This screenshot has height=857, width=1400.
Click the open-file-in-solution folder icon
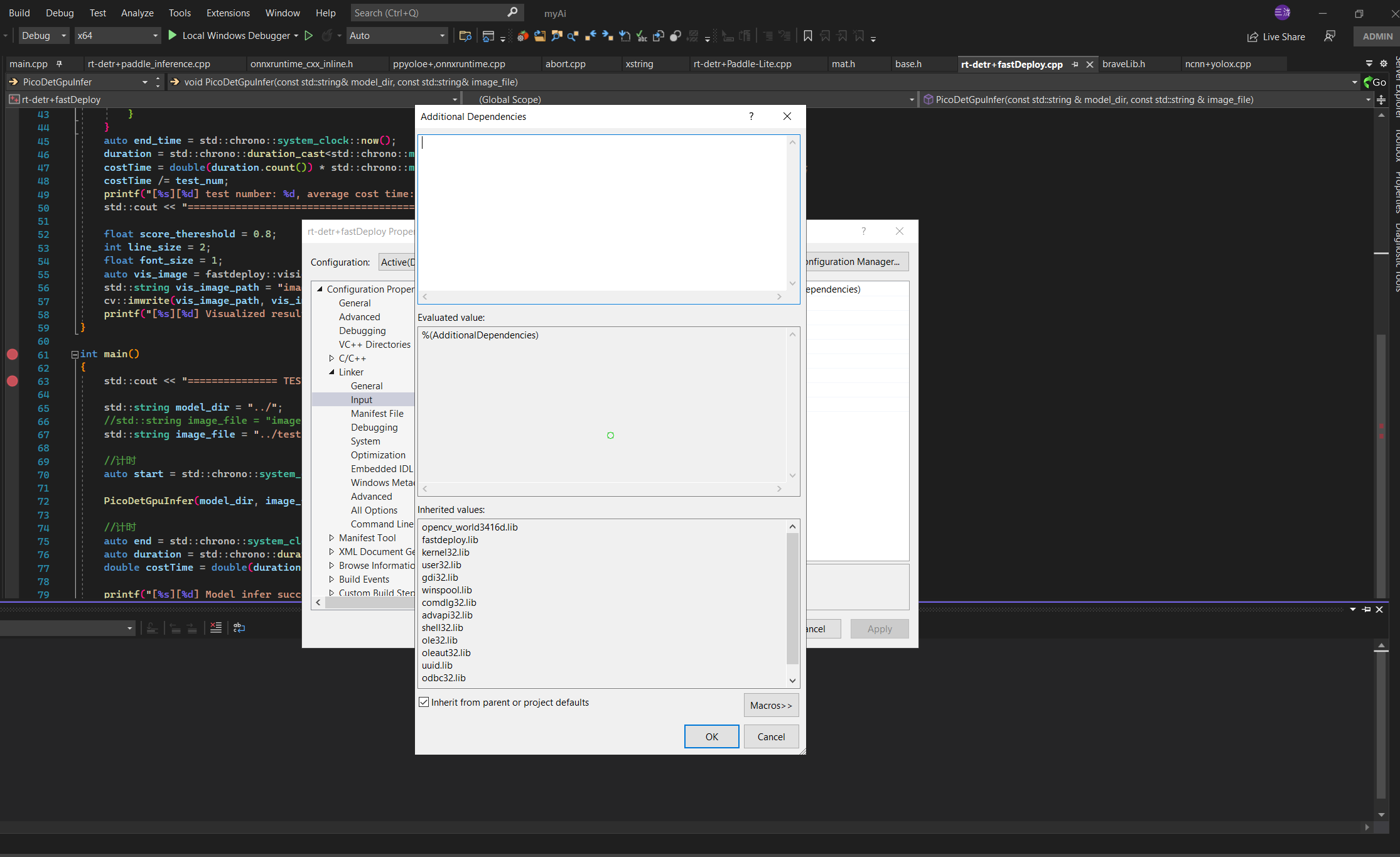click(x=539, y=36)
